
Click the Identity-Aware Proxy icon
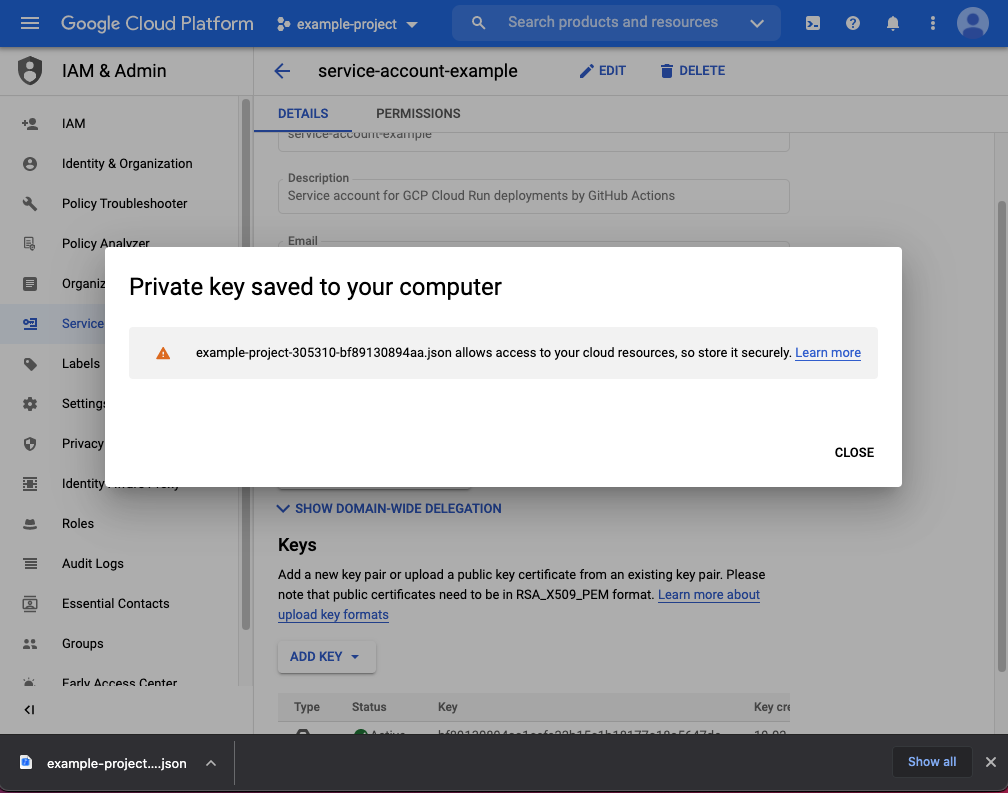30,483
